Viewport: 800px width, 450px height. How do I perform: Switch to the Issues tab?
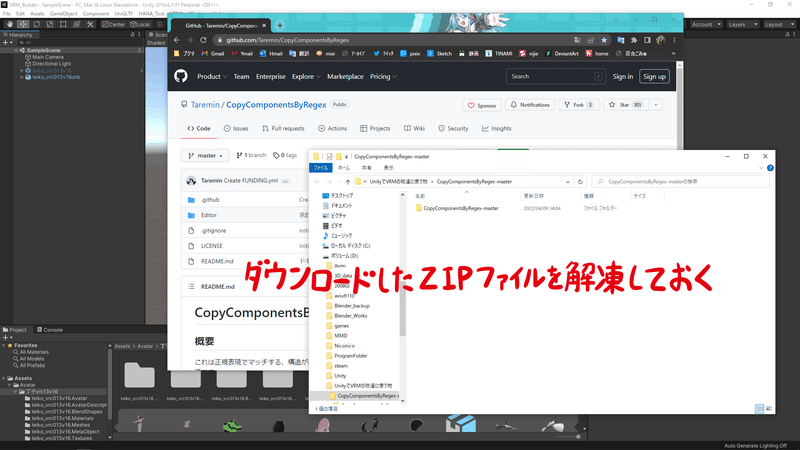point(236,129)
